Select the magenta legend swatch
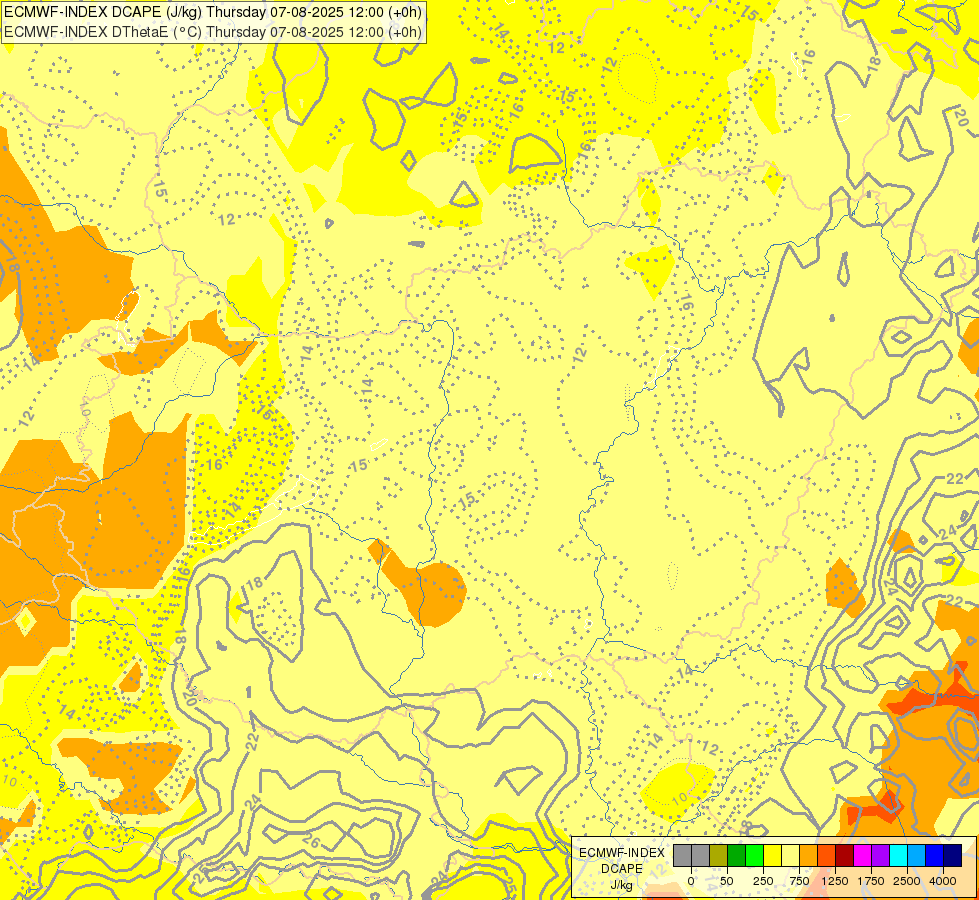The width and height of the screenshot is (979, 900). click(x=863, y=855)
